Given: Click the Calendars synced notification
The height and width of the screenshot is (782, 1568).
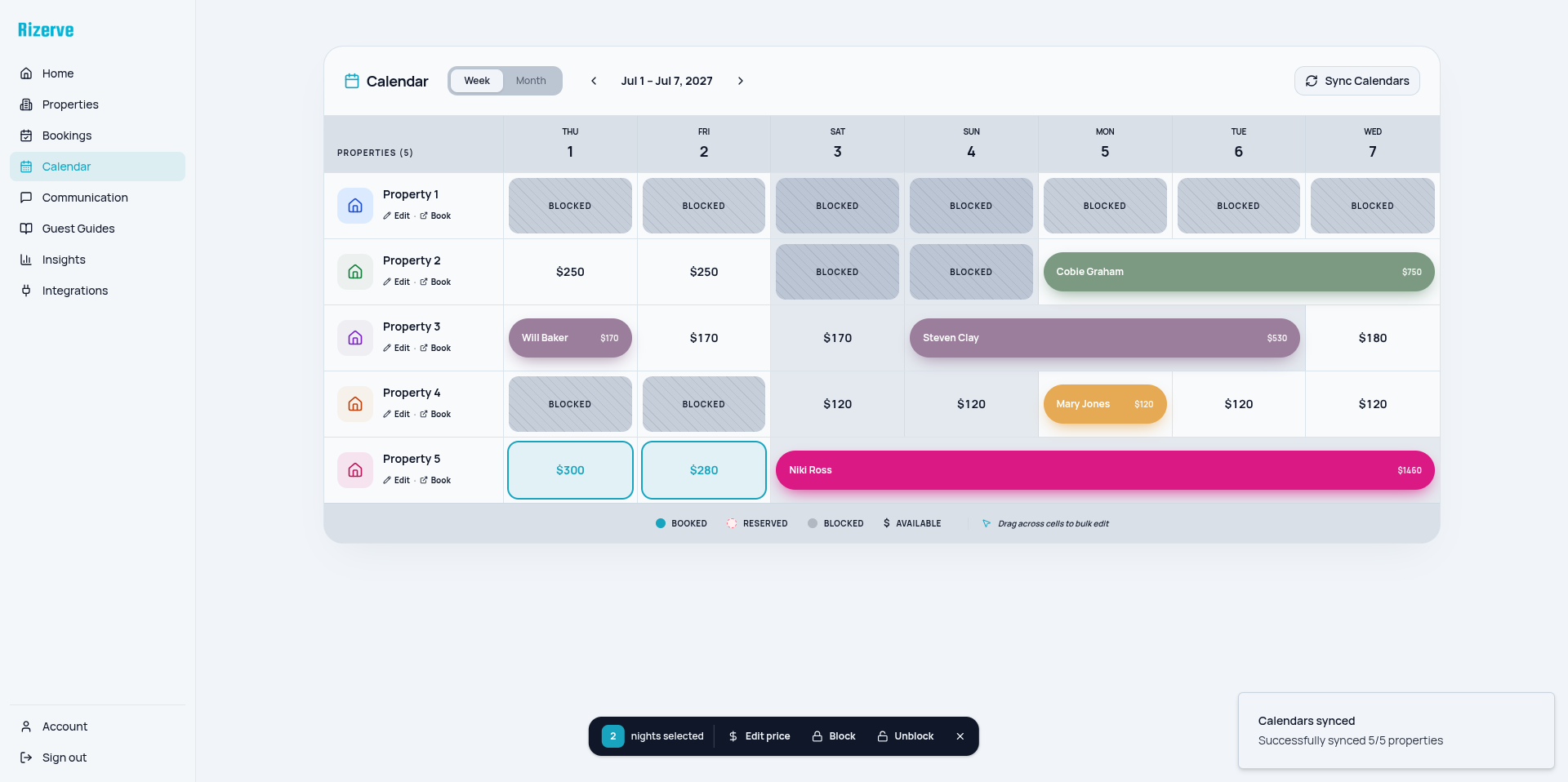Looking at the screenshot, I should tap(1396, 731).
